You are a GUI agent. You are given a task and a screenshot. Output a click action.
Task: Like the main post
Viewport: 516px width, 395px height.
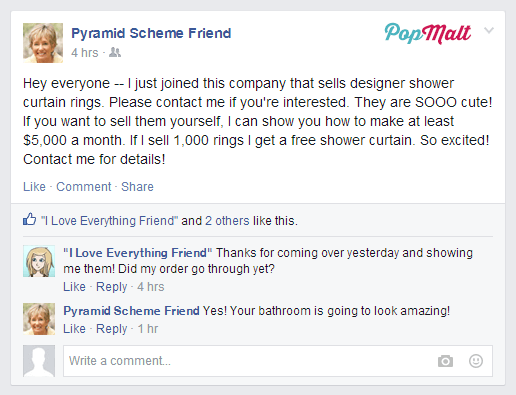click(x=34, y=187)
